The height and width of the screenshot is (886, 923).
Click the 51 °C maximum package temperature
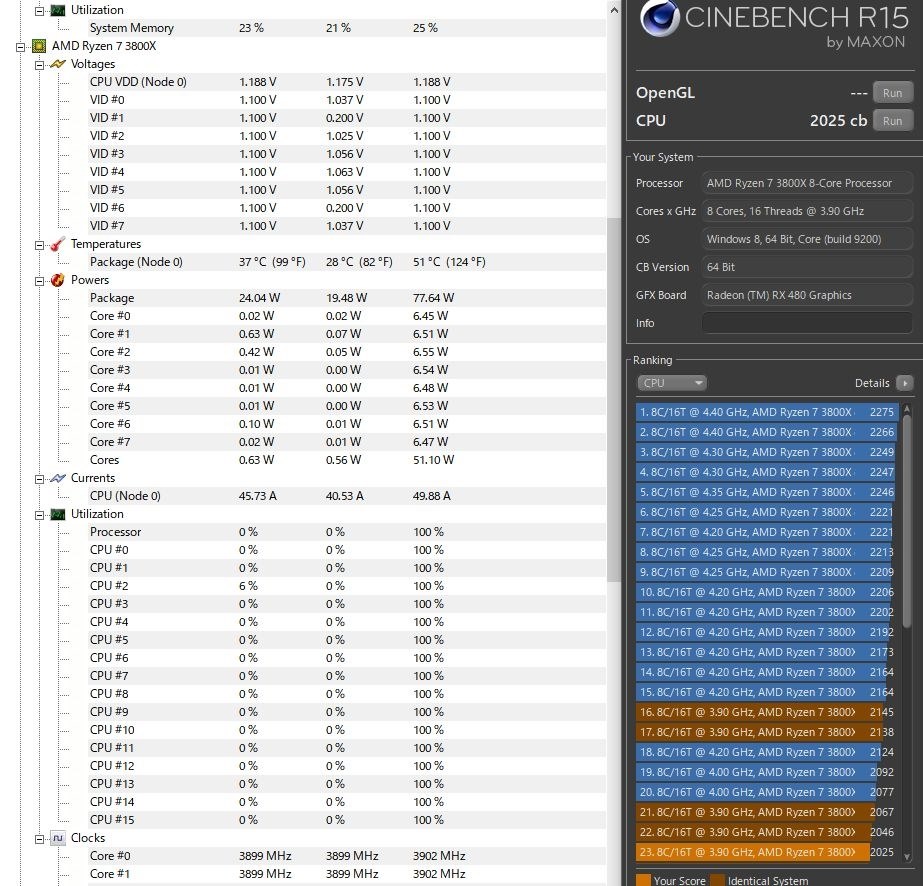pyautogui.click(x=449, y=262)
